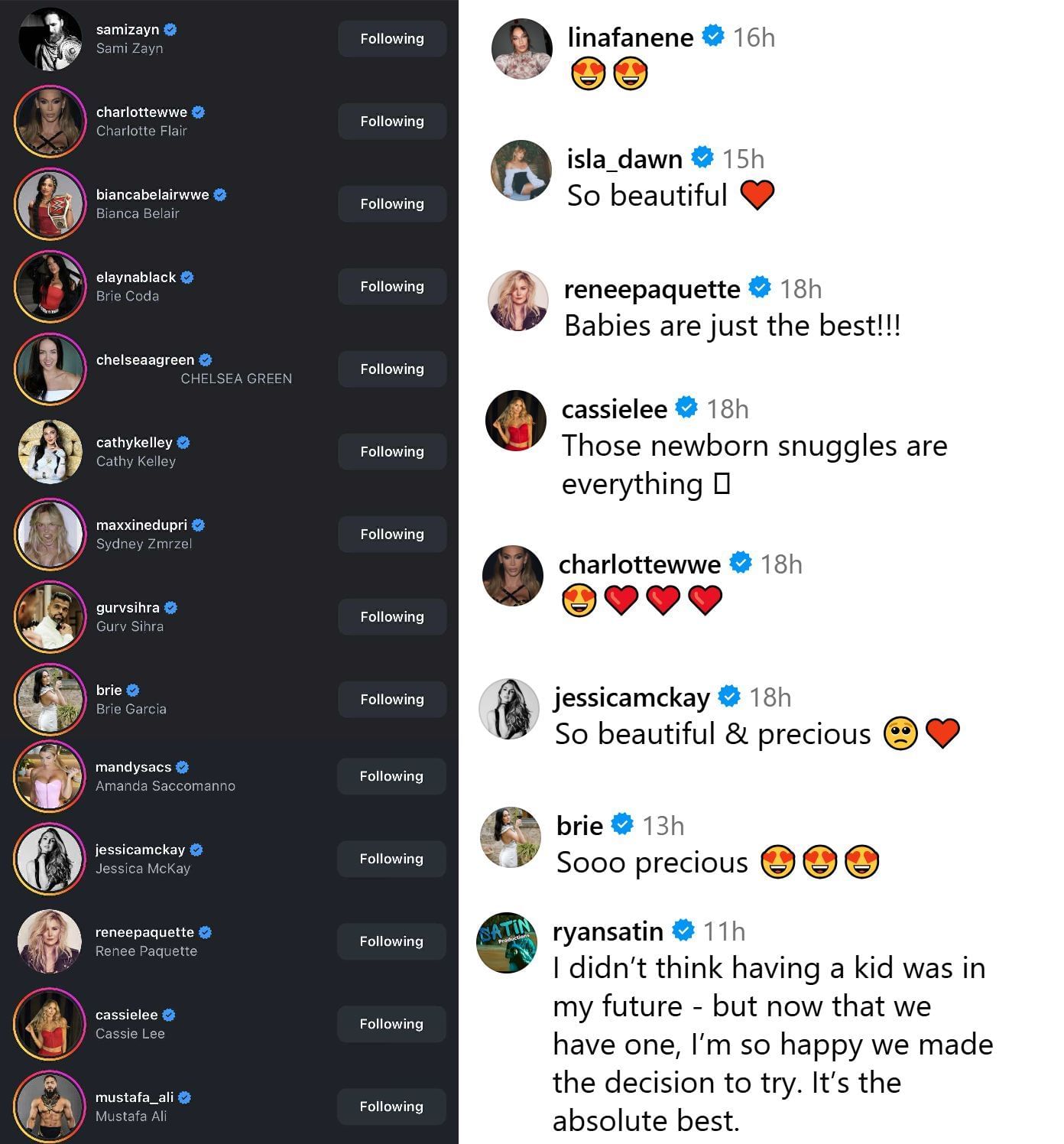This screenshot has height=1144, width=1064.
Task: Click Following button next to chelseaagreen
Action: pyautogui.click(x=392, y=369)
